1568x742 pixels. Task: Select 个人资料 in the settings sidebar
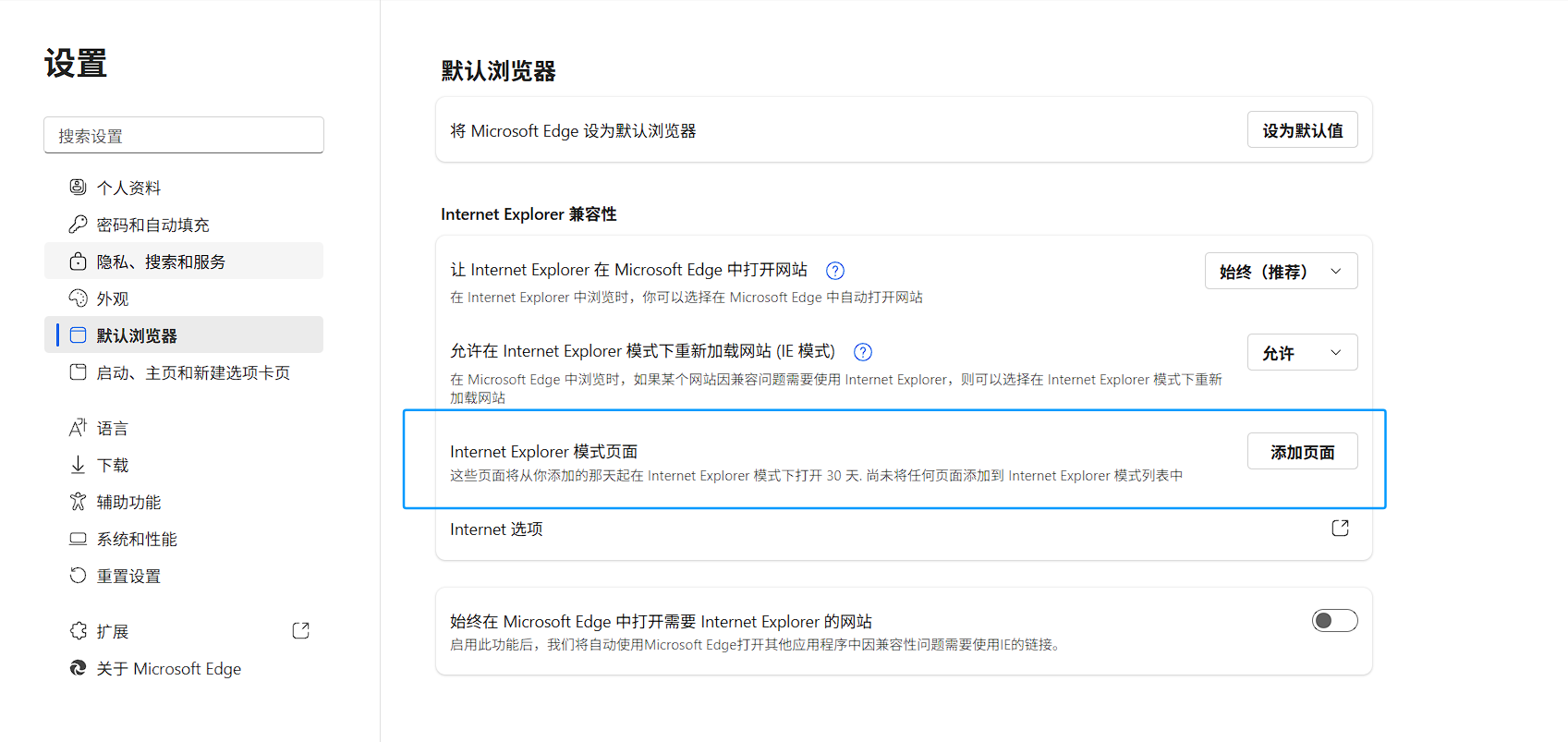[x=184, y=188]
